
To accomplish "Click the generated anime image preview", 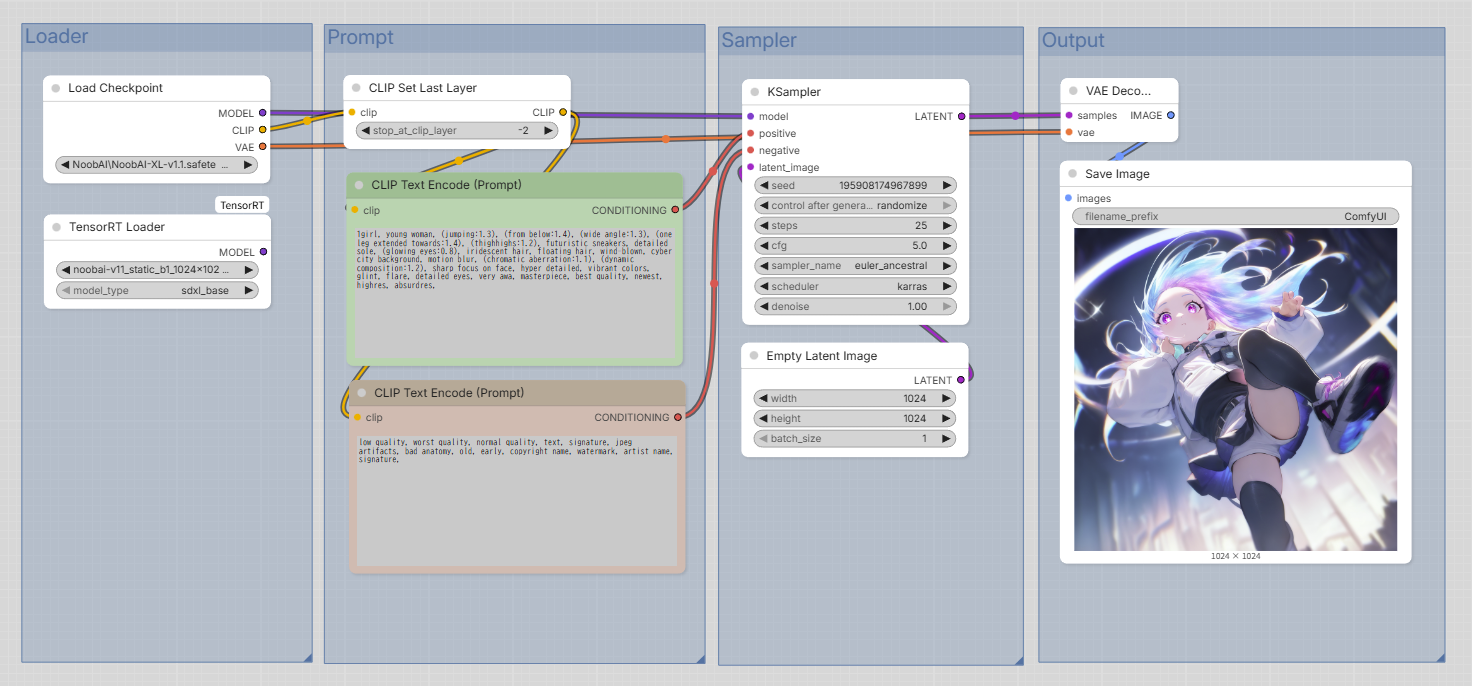I will click(x=1235, y=389).
